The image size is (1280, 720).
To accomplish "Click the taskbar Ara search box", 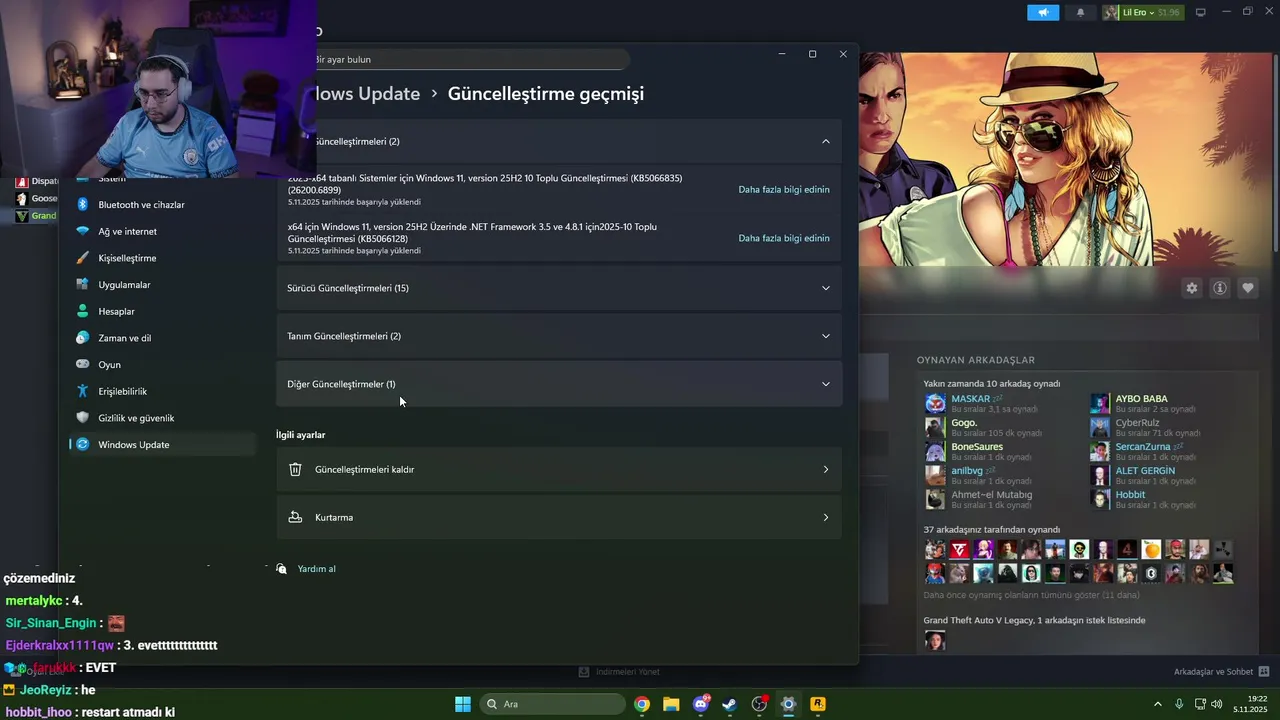I will (x=553, y=704).
